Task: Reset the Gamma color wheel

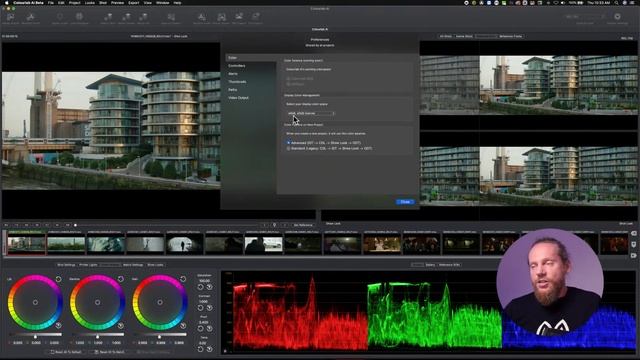Action: pyautogui.click(x=120, y=279)
